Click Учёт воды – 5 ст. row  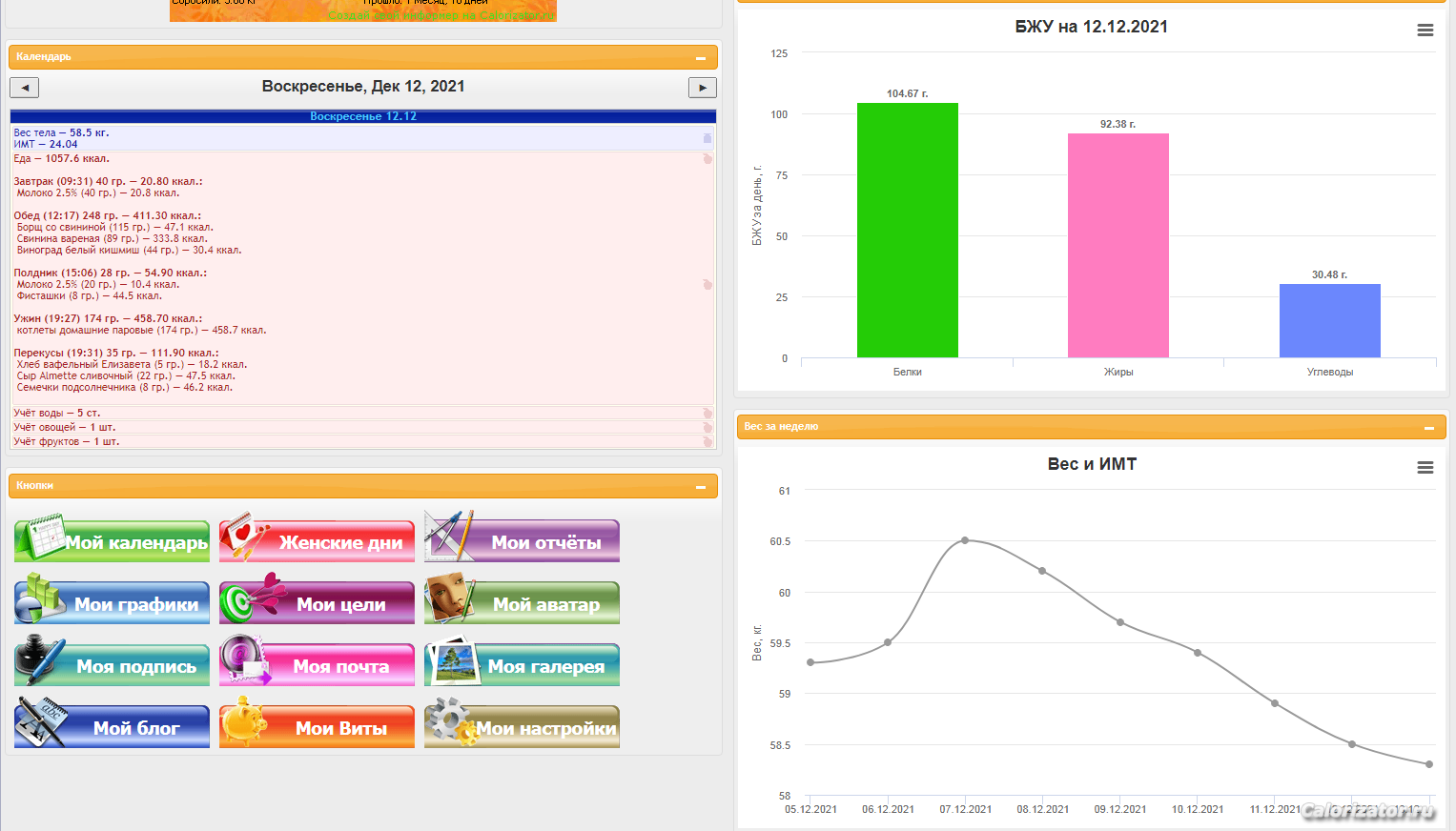[362, 413]
